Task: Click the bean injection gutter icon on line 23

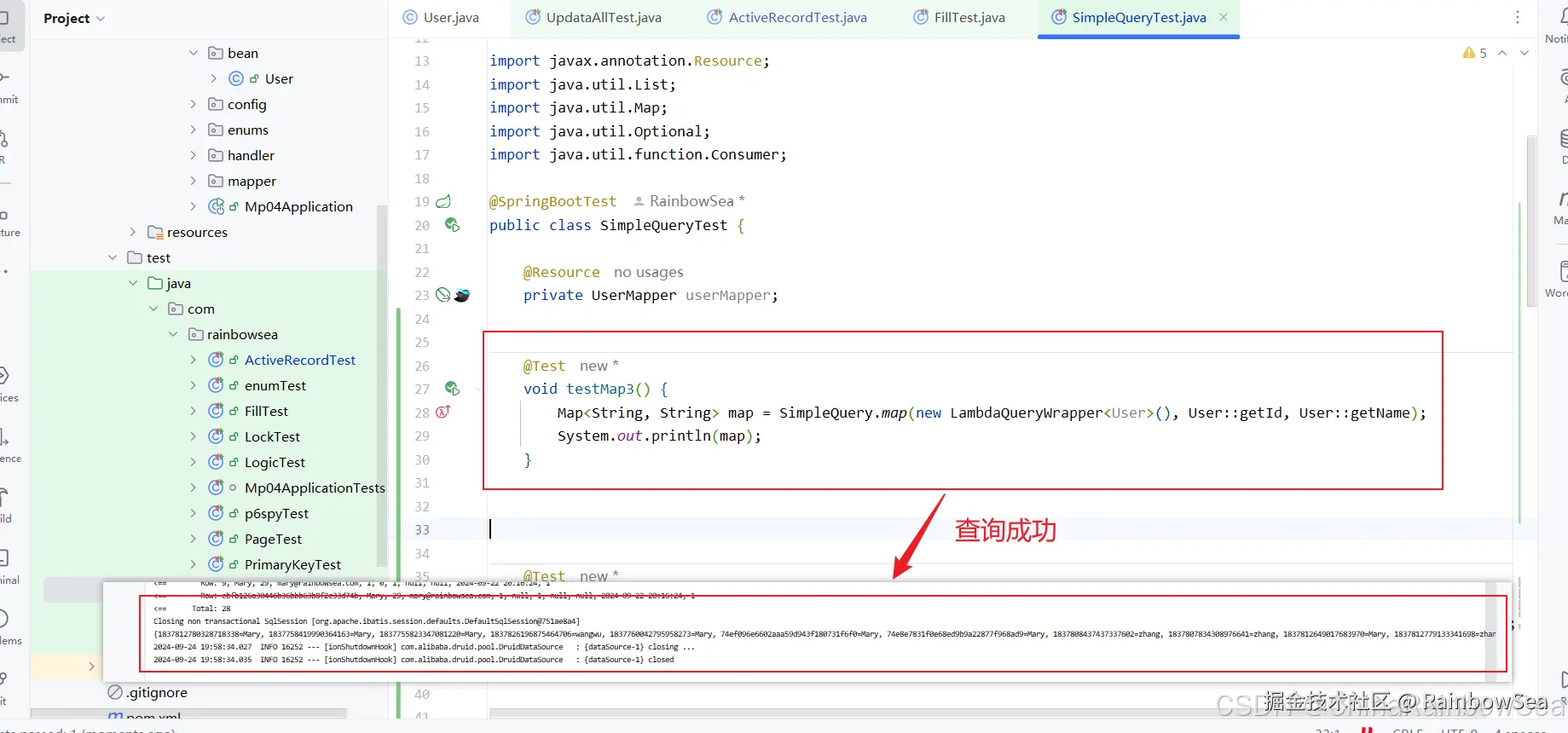Action: click(462, 295)
